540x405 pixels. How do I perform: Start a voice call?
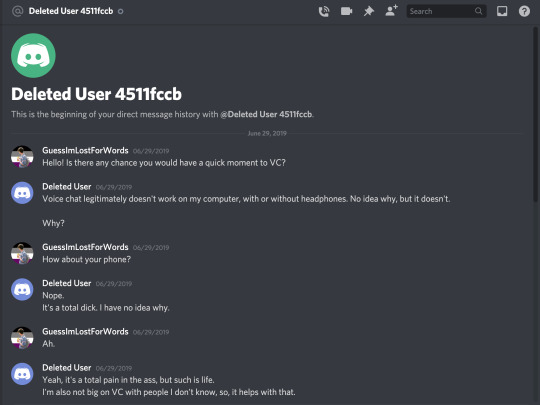[324, 11]
